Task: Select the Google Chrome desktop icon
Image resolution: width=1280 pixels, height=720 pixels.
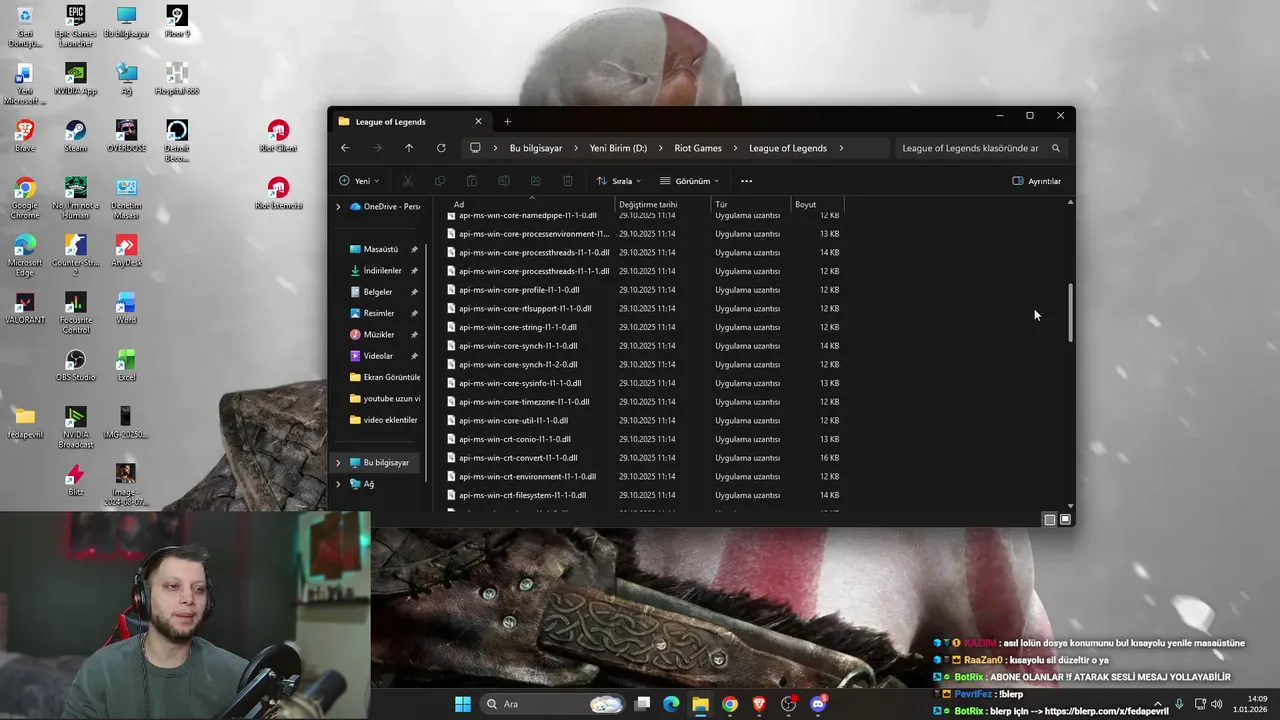Action: click(24, 198)
